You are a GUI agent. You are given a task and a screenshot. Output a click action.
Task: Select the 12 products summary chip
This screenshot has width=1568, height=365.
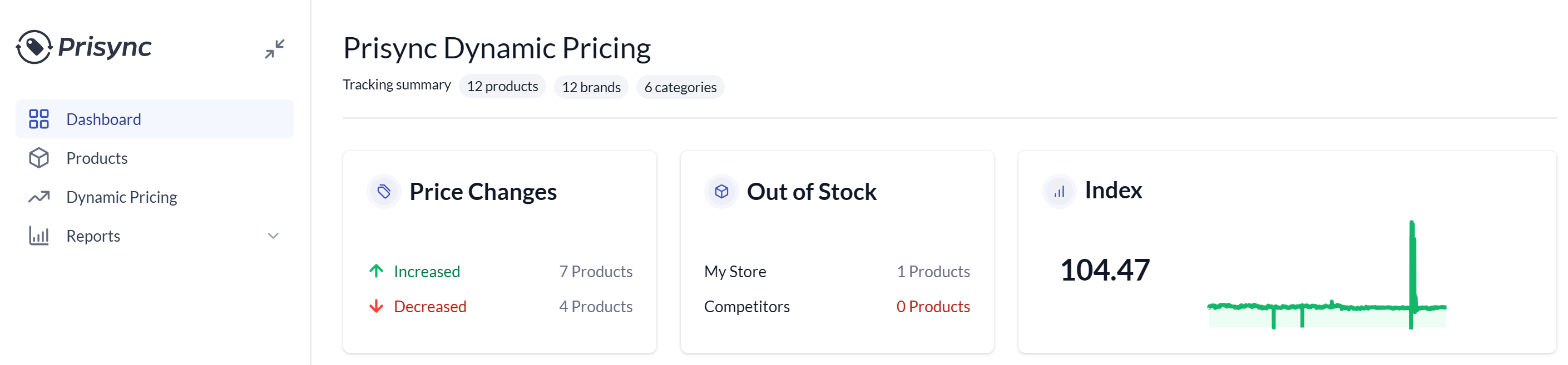pos(502,87)
